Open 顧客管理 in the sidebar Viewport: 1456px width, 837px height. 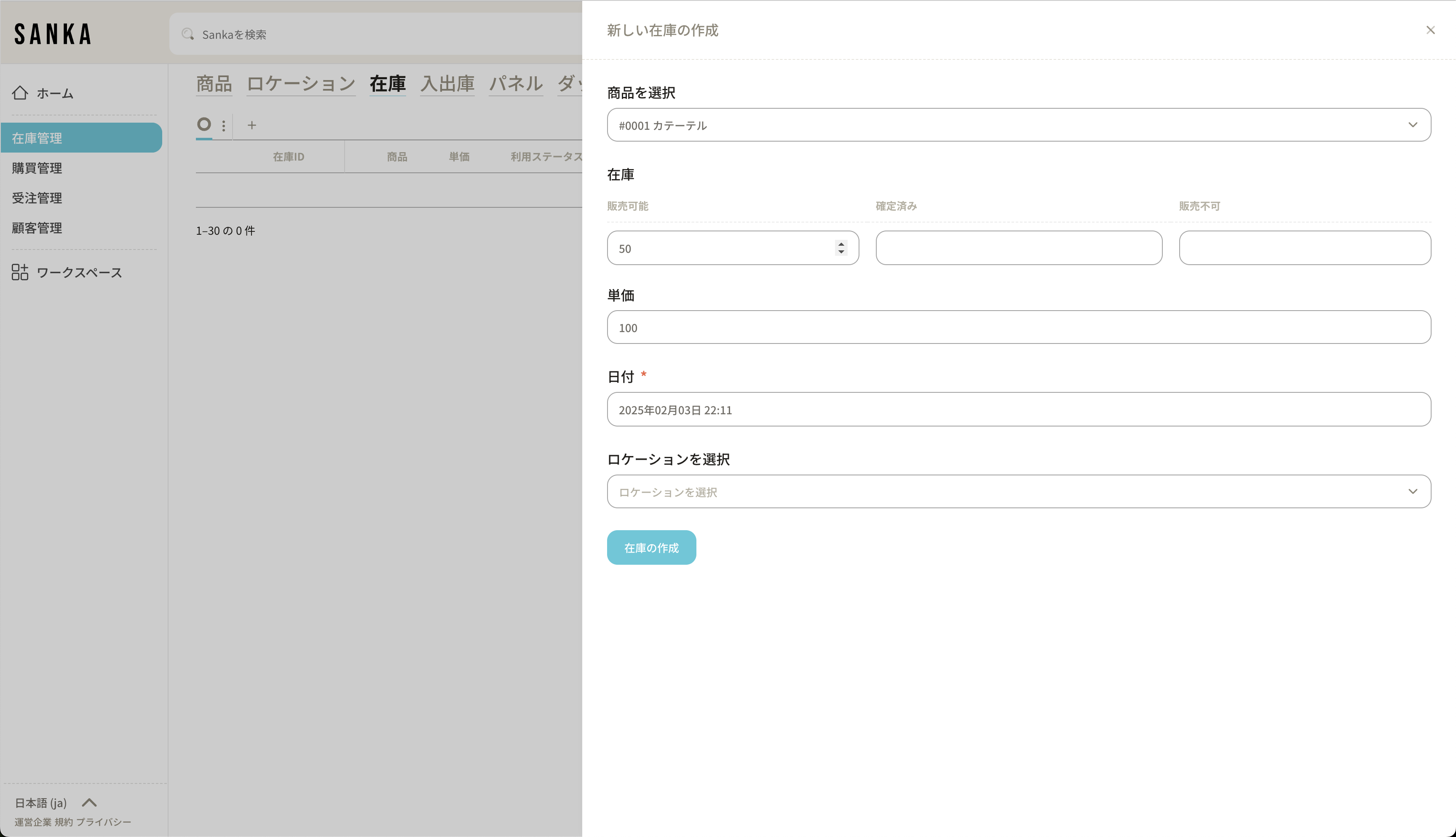pyautogui.click(x=37, y=228)
